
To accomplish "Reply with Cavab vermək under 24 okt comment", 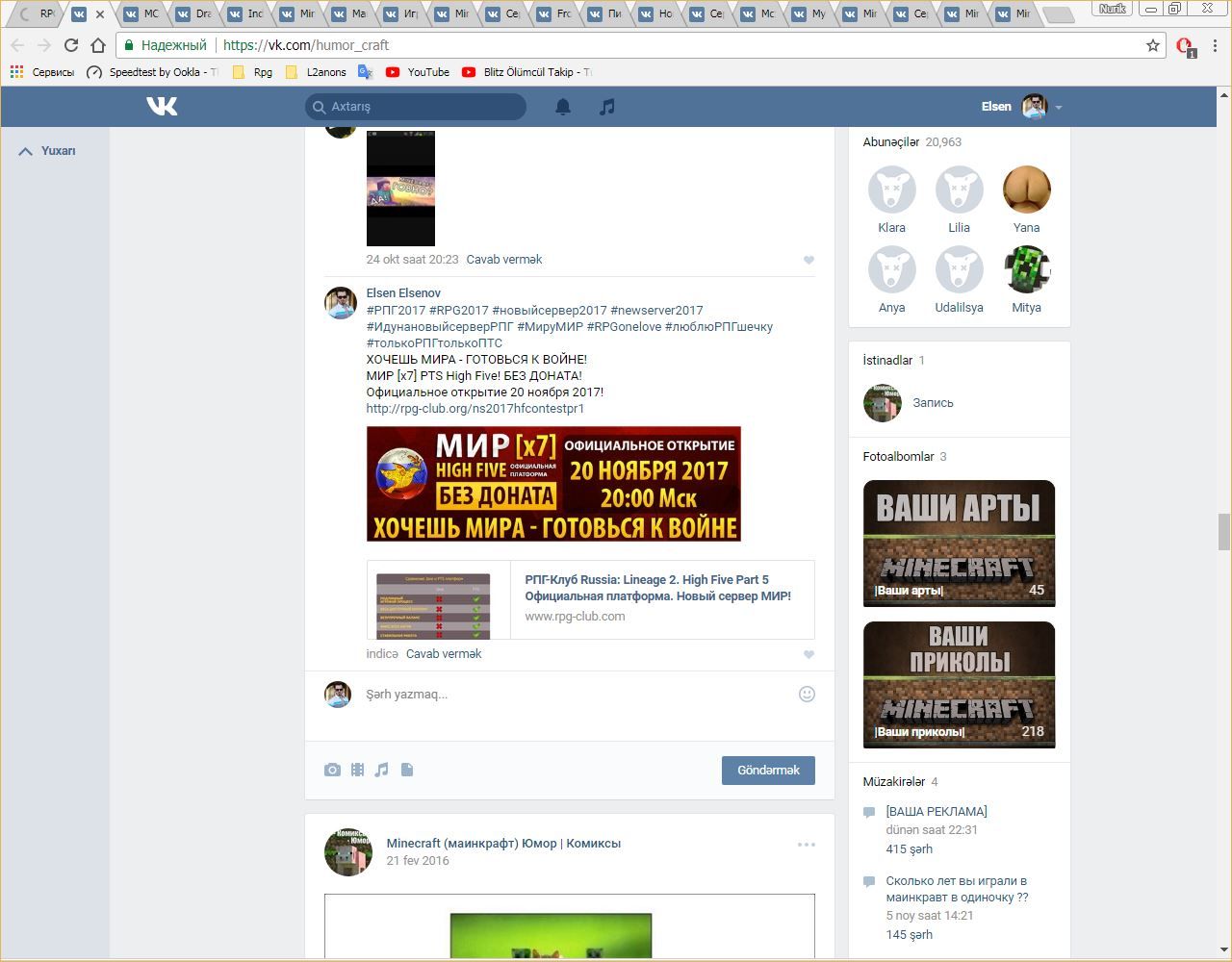I will click(x=504, y=260).
